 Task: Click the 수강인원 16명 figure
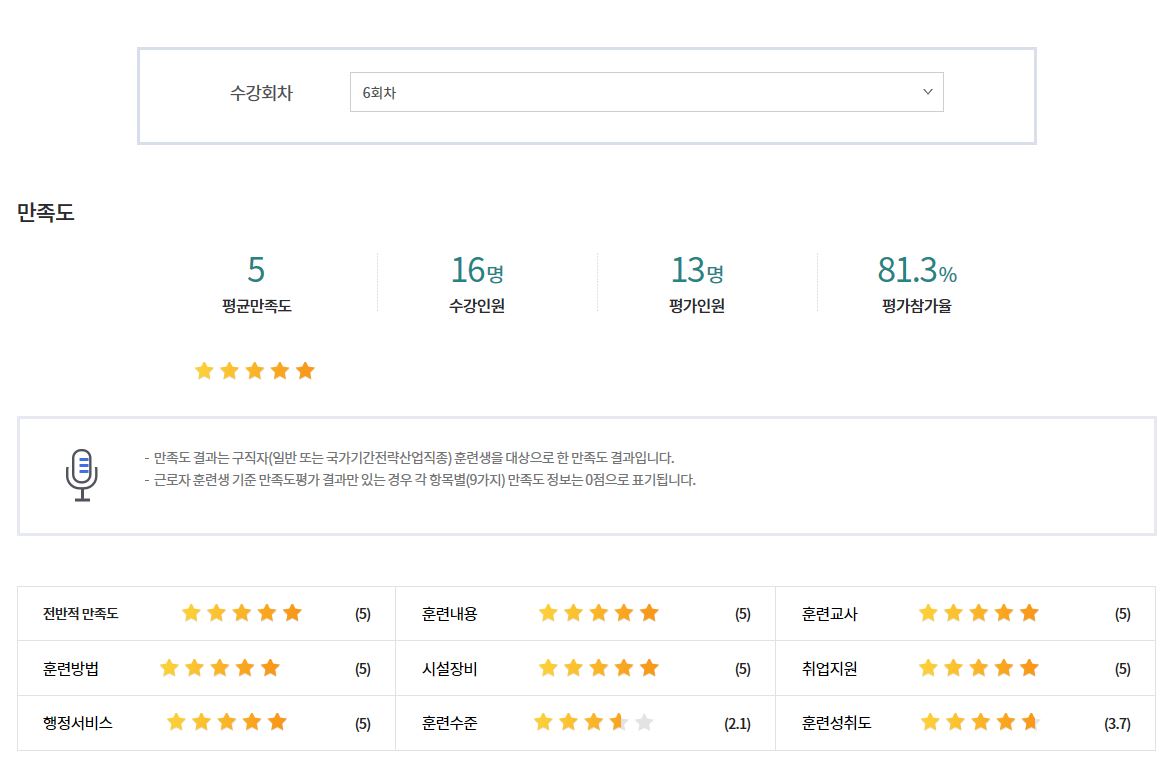(x=477, y=270)
